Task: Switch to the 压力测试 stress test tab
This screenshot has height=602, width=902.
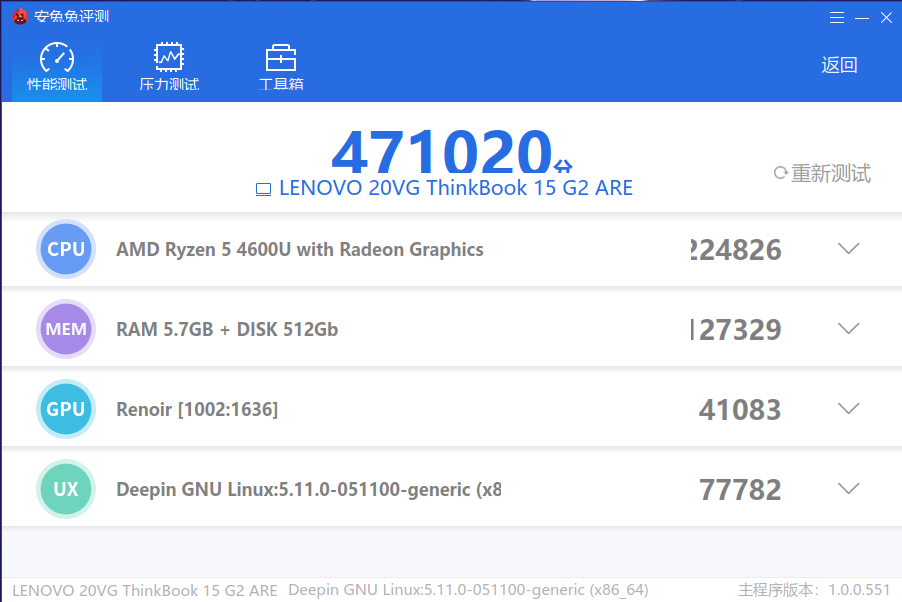Action: [x=169, y=67]
